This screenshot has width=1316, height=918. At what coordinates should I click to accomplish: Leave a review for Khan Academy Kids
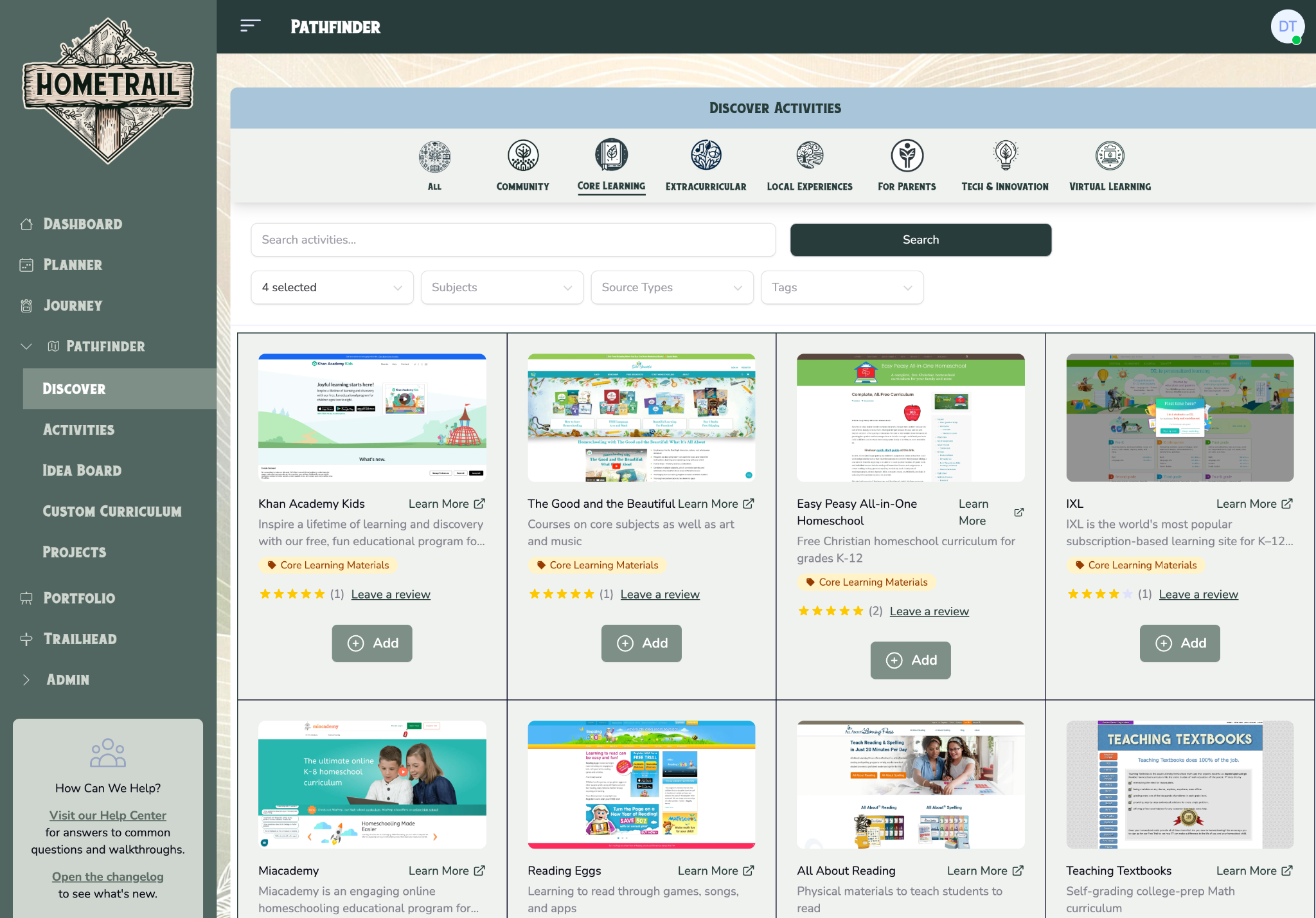[x=391, y=595]
